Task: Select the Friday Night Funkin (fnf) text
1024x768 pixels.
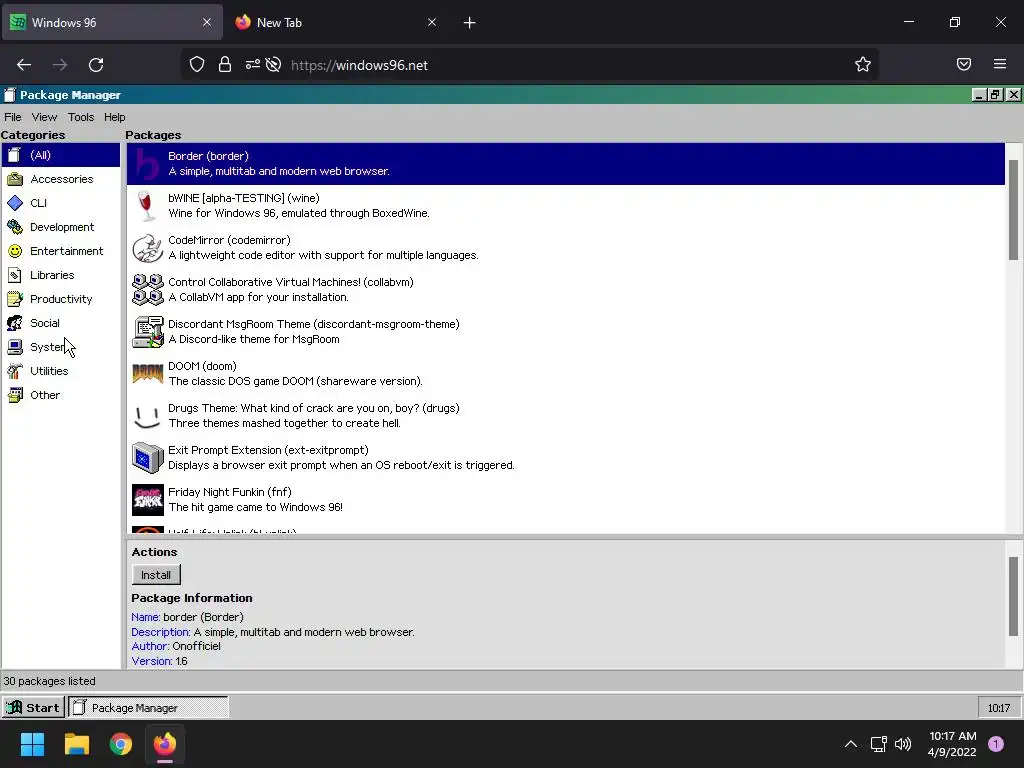Action: (230, 492)
